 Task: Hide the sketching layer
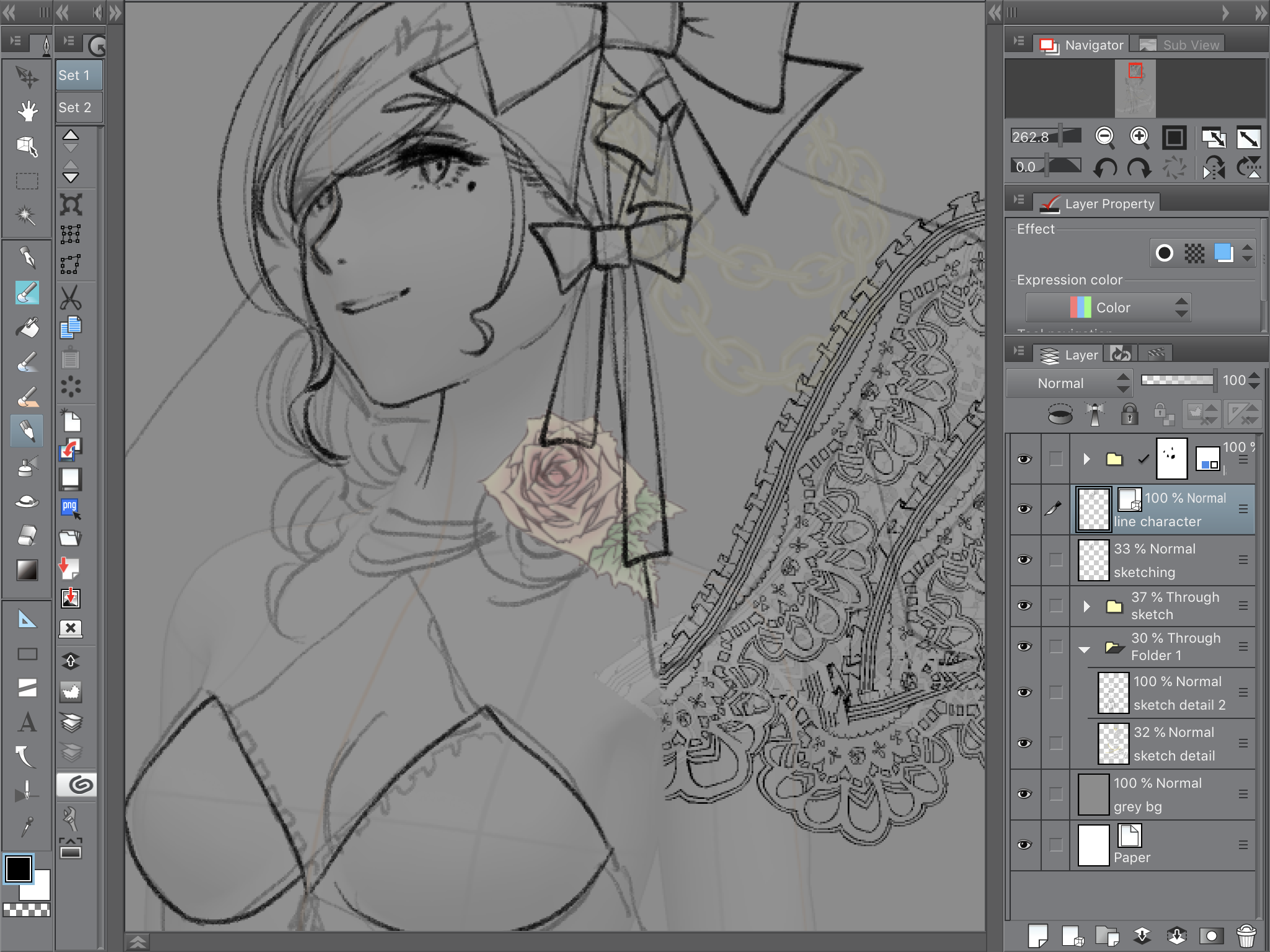click(1024, 560)
